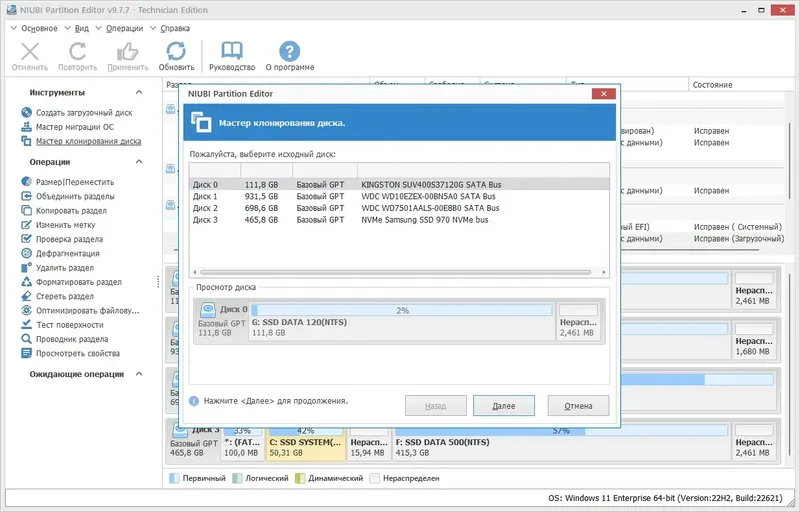
Task: Select the Копировать раздел icon
Action: click(x=27, y=210)
